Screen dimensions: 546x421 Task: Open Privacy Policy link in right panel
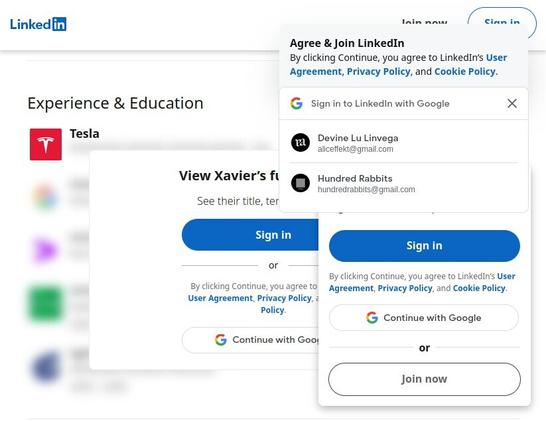pyautogui.click(x=405, y=288)
